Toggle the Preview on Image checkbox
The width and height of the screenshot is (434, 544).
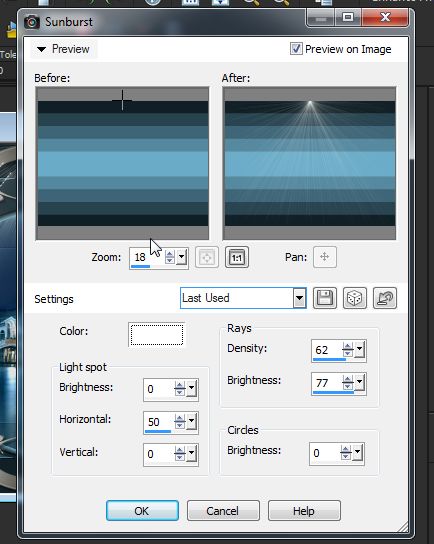click(296, 49)
